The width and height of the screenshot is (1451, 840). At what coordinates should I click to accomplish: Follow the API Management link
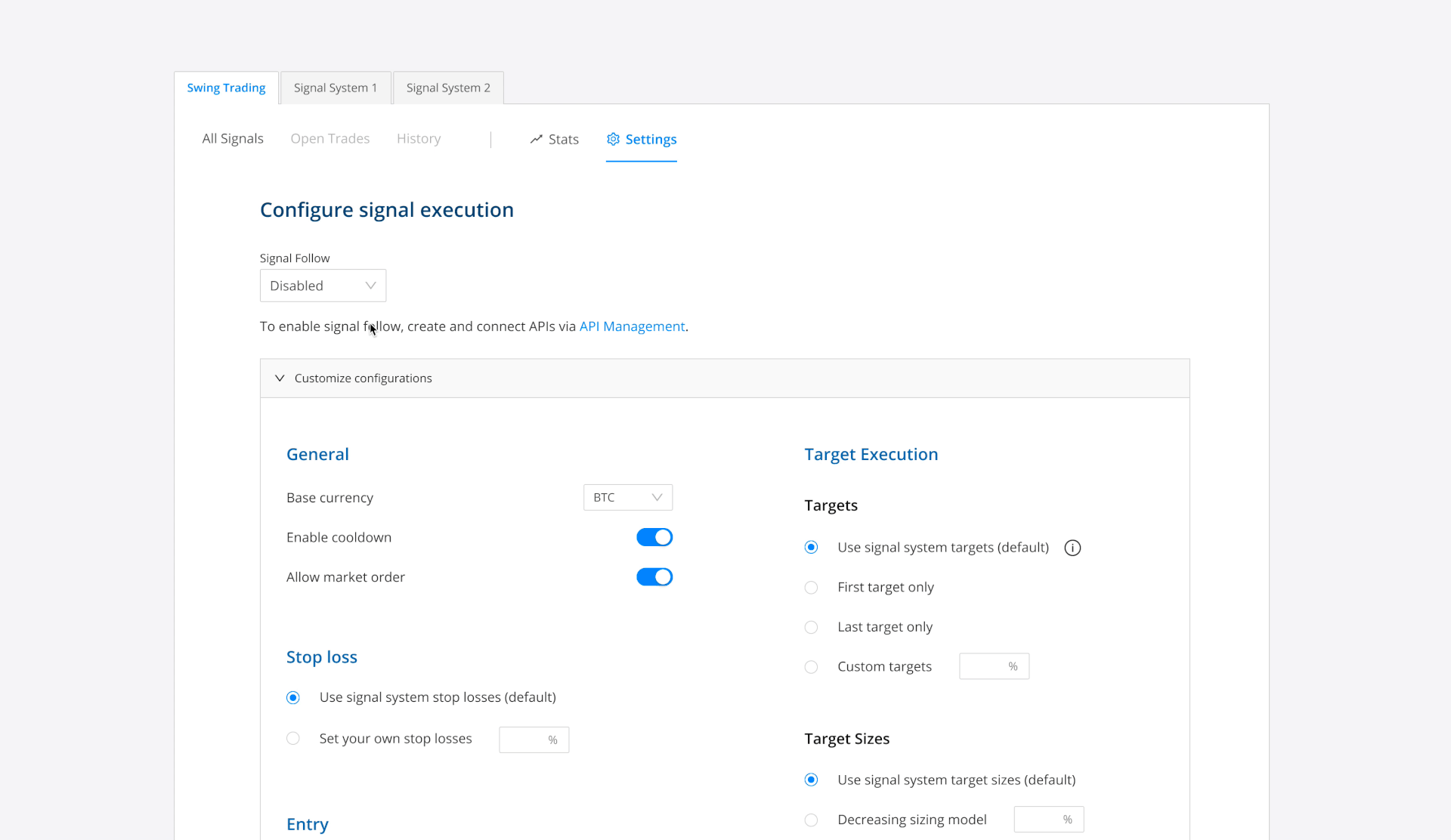pyautogui.click(x=632, y=326)
